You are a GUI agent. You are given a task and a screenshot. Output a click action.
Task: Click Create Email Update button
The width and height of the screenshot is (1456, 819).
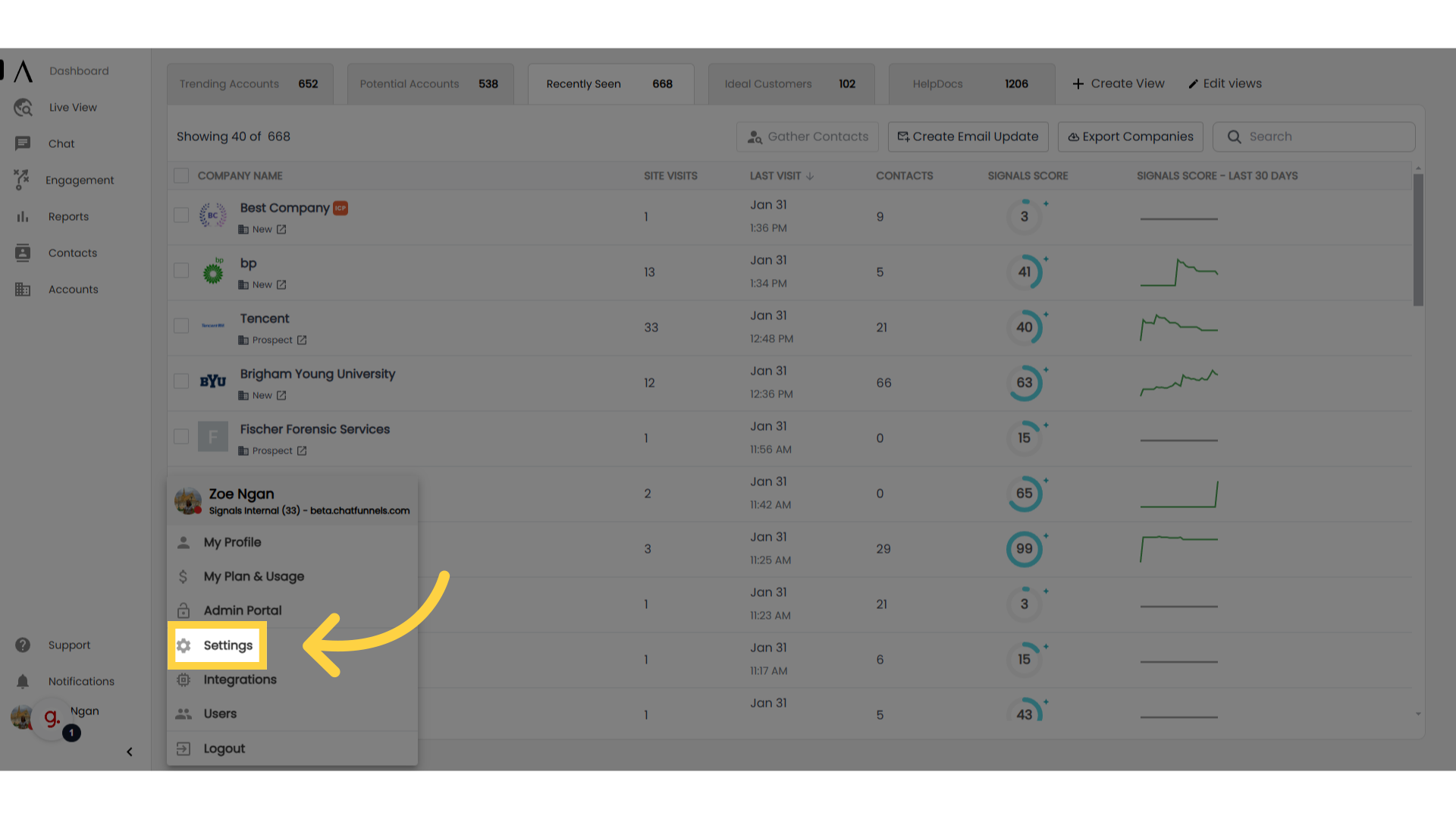(x=967, y=136)
